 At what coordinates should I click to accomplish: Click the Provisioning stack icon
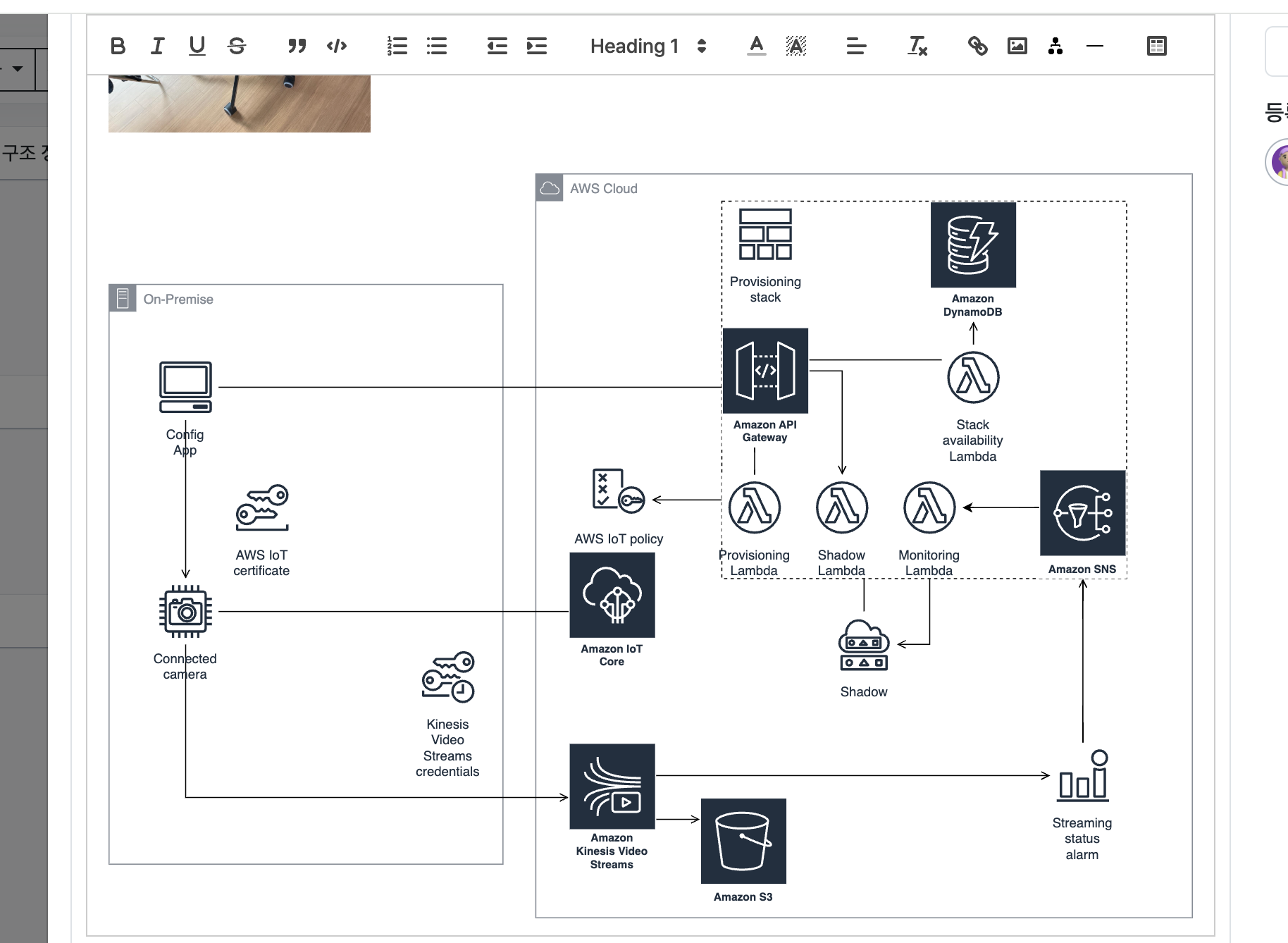[x=765, y=234]
